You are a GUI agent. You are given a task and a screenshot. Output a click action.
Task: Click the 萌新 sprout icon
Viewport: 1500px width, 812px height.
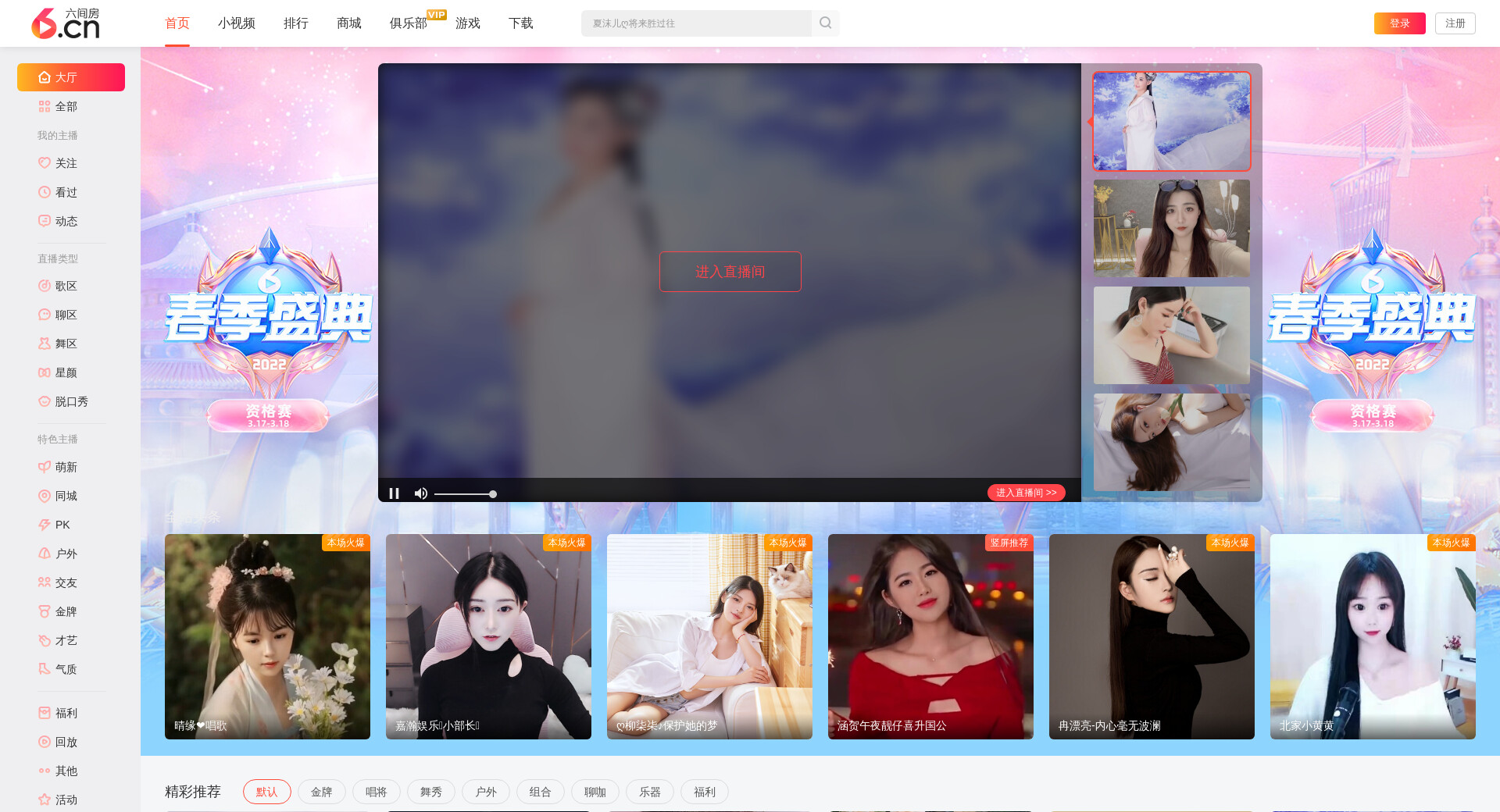(45, 467)
